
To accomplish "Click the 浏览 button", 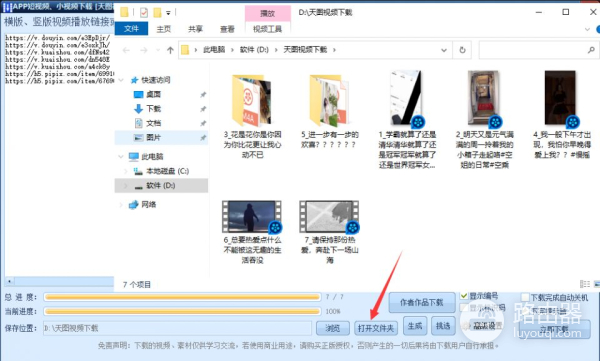I will click(333, 328).
